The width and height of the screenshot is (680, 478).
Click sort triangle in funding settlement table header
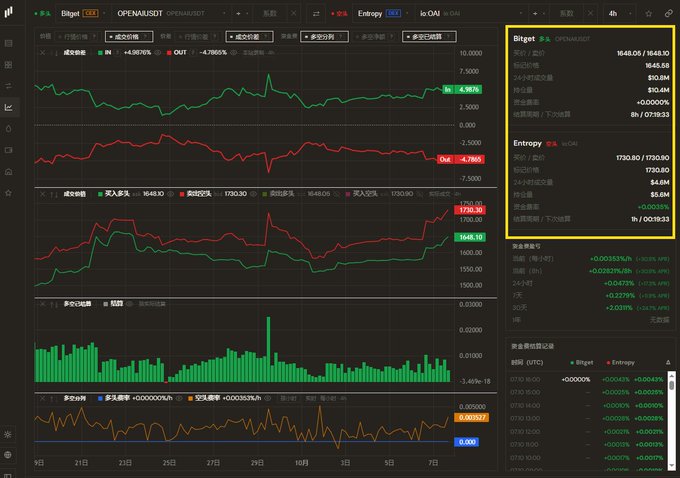[x=668, y=362]
